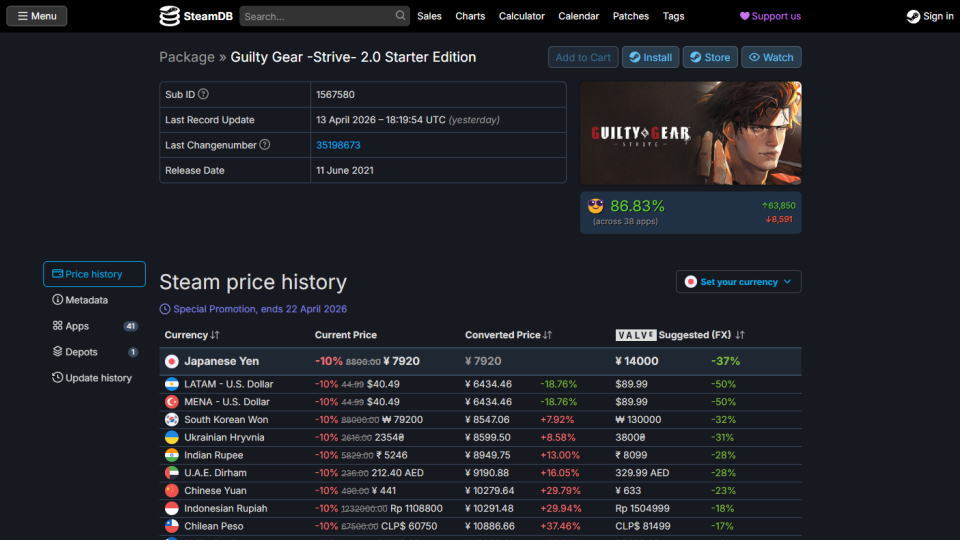Click the Japanese Yen flag icon

[x=172, y=361]
